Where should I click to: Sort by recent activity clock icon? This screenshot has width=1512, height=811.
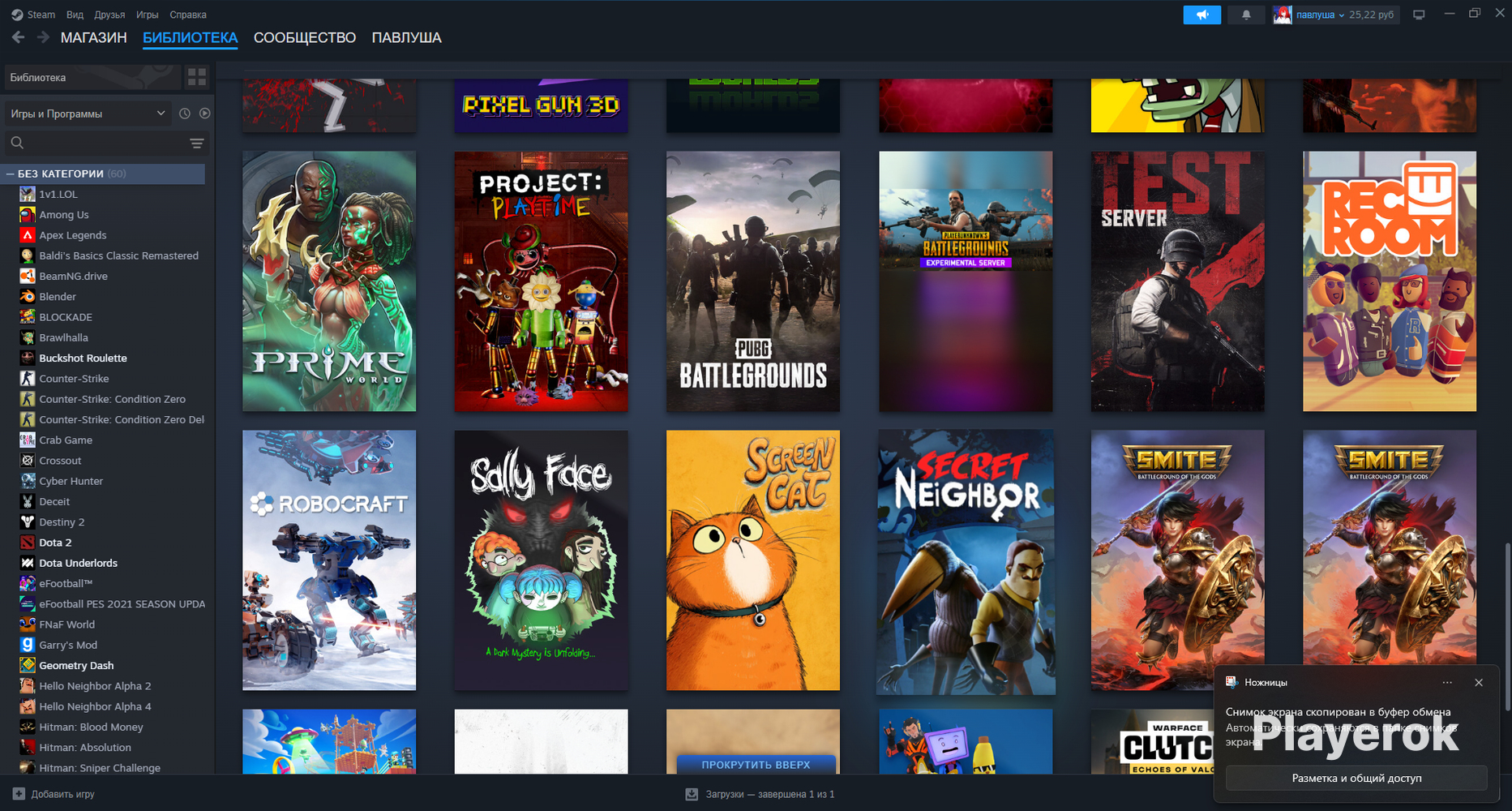click(x=185, y=114)
